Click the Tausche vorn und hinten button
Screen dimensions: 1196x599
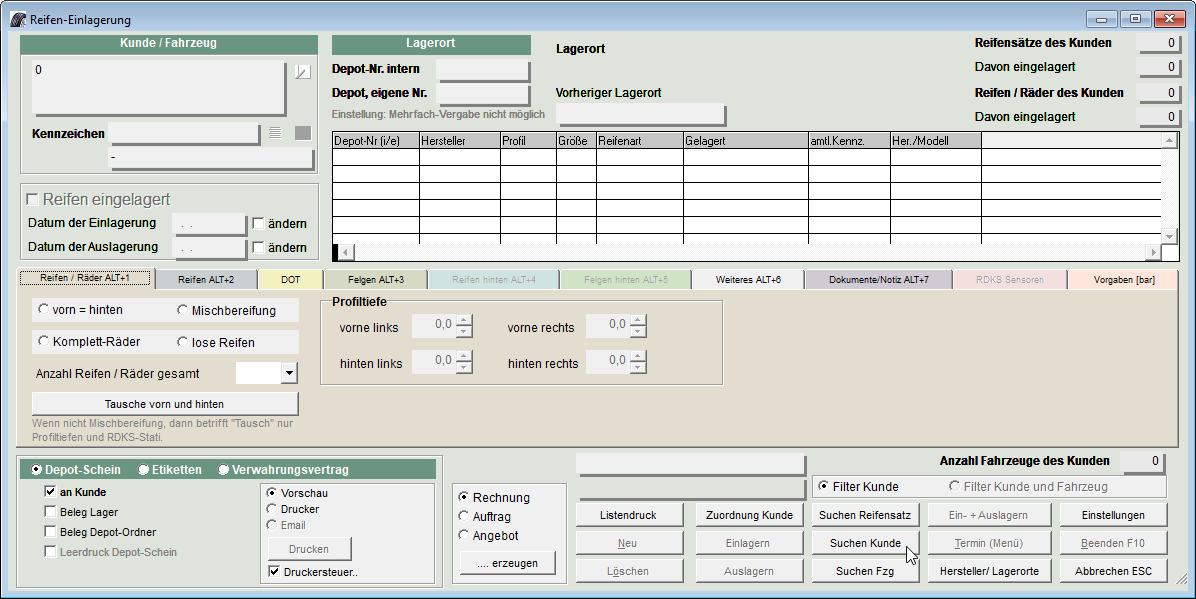pyautogui.click(x=164, y=404)
